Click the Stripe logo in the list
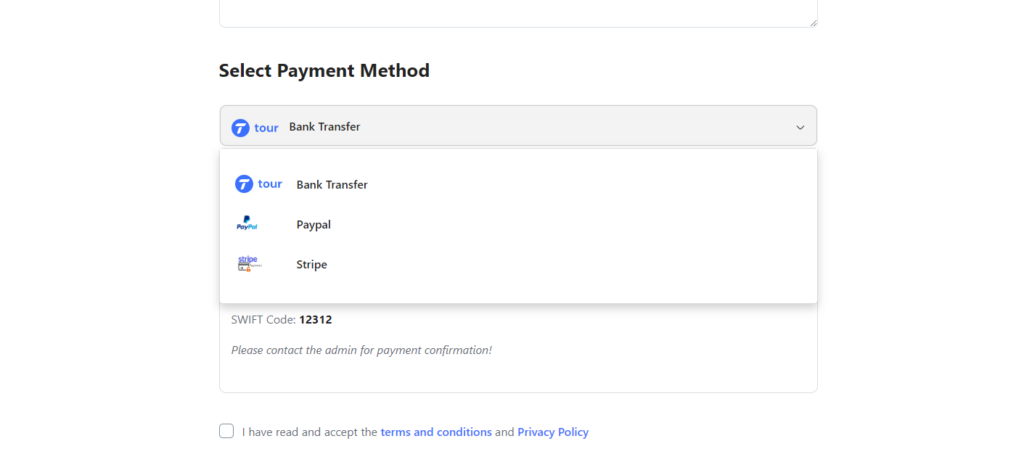 point(249,264)
